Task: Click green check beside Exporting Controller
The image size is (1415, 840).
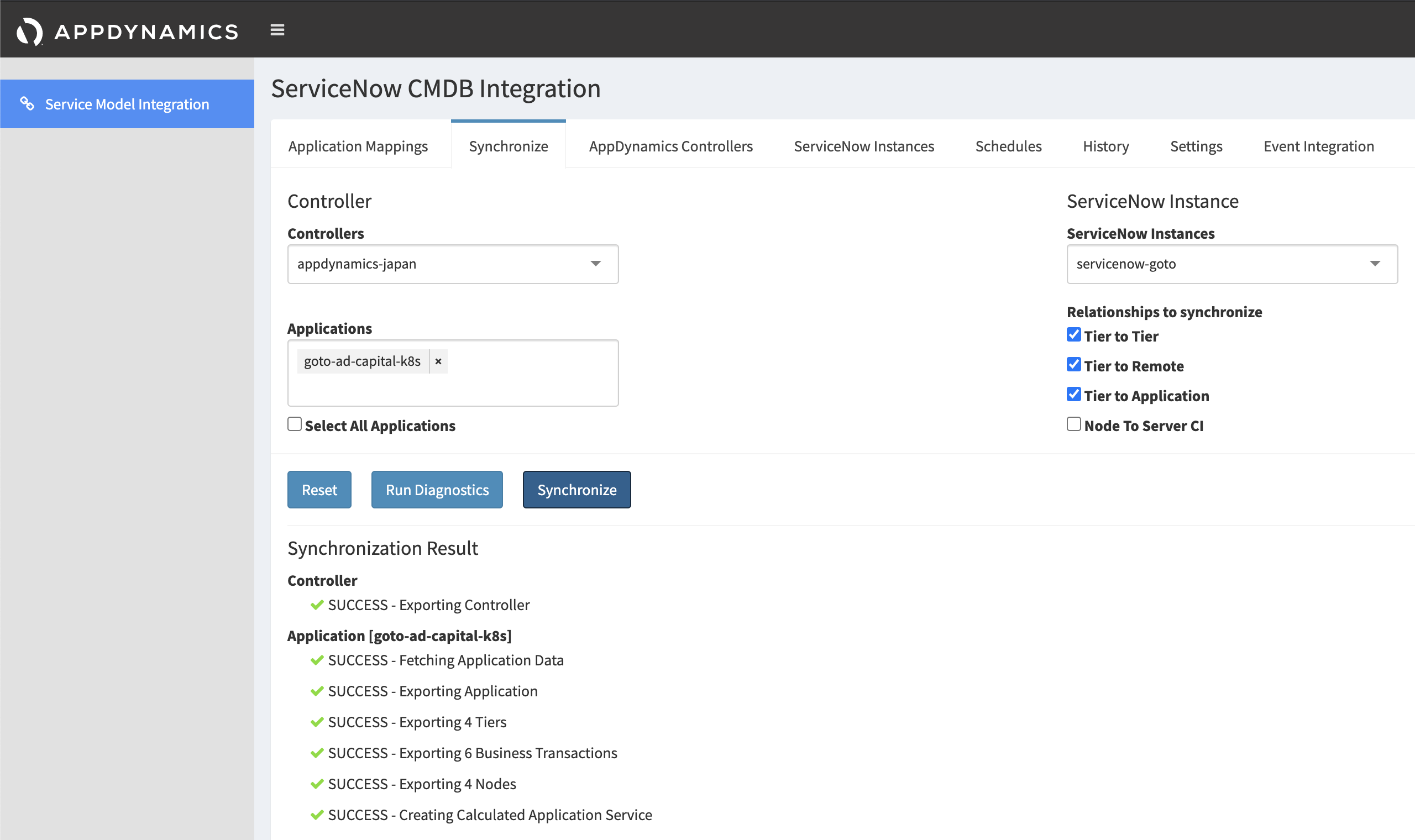Action: click(317, 605)
